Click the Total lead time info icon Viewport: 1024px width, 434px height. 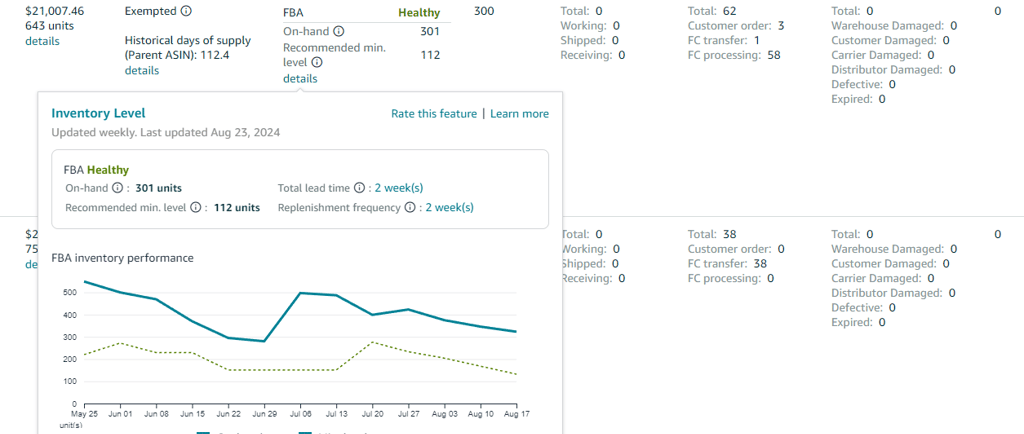coord(359,187)
